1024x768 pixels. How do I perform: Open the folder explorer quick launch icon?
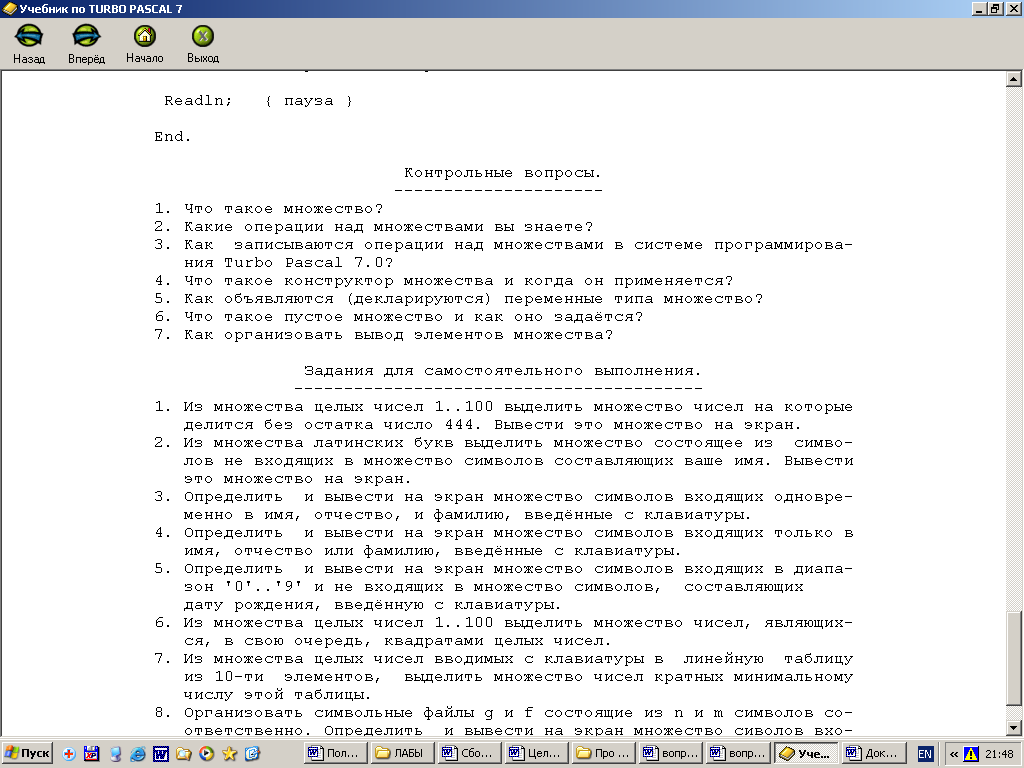(x=184, y=754)
